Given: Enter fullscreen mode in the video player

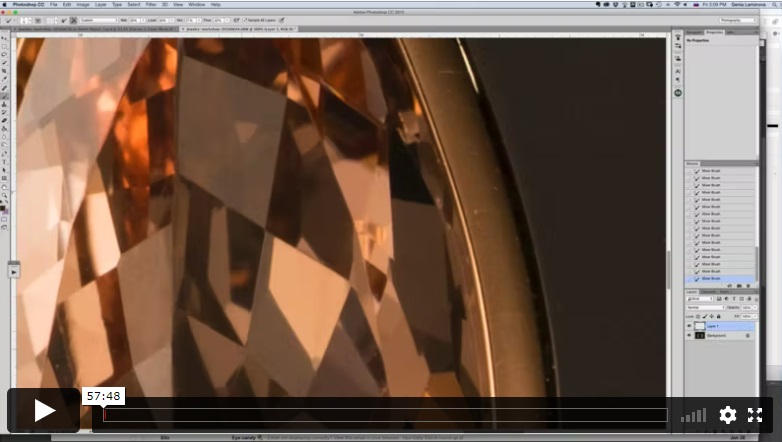Looking at the screenshot, I should point(755,415).
